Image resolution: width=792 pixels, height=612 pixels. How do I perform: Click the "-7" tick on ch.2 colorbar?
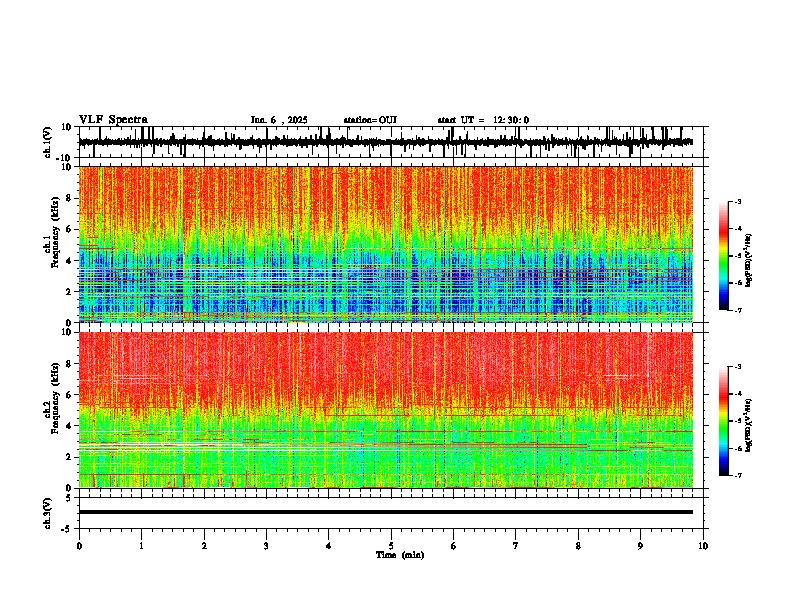tap(738, 475)
